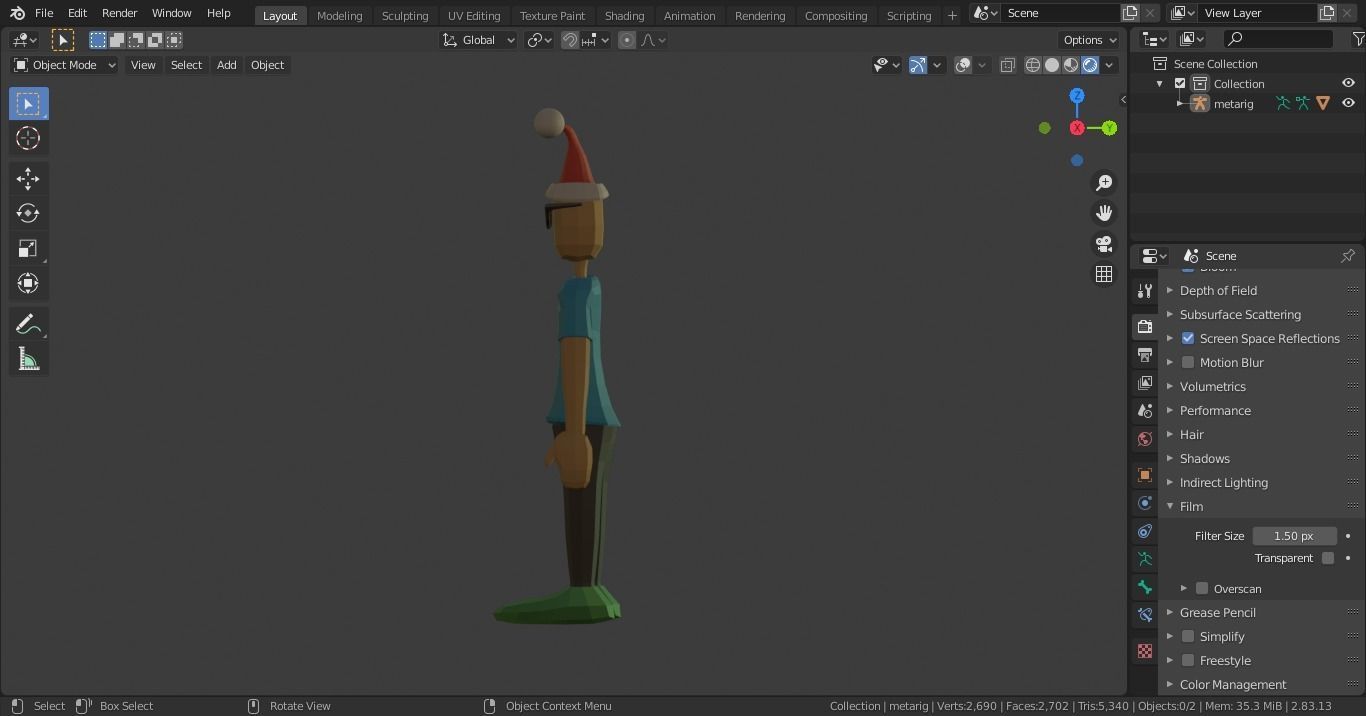Expand the Shadows panel
The height and width of the screenshot is (716, 1366).
tap(1170, 459)
